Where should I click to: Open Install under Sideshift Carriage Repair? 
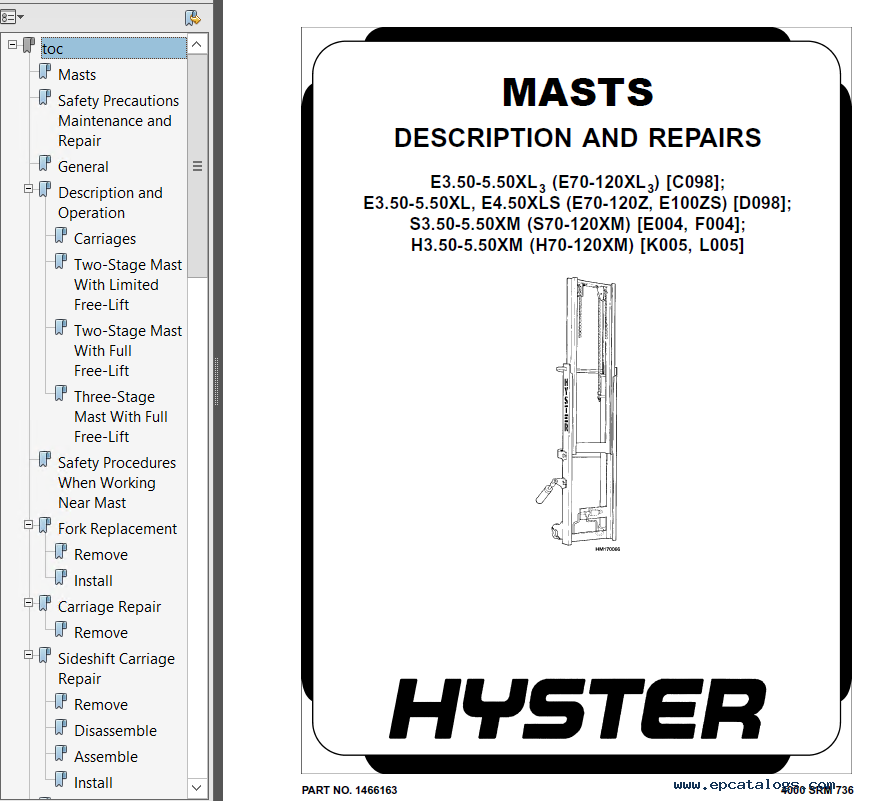93,783
